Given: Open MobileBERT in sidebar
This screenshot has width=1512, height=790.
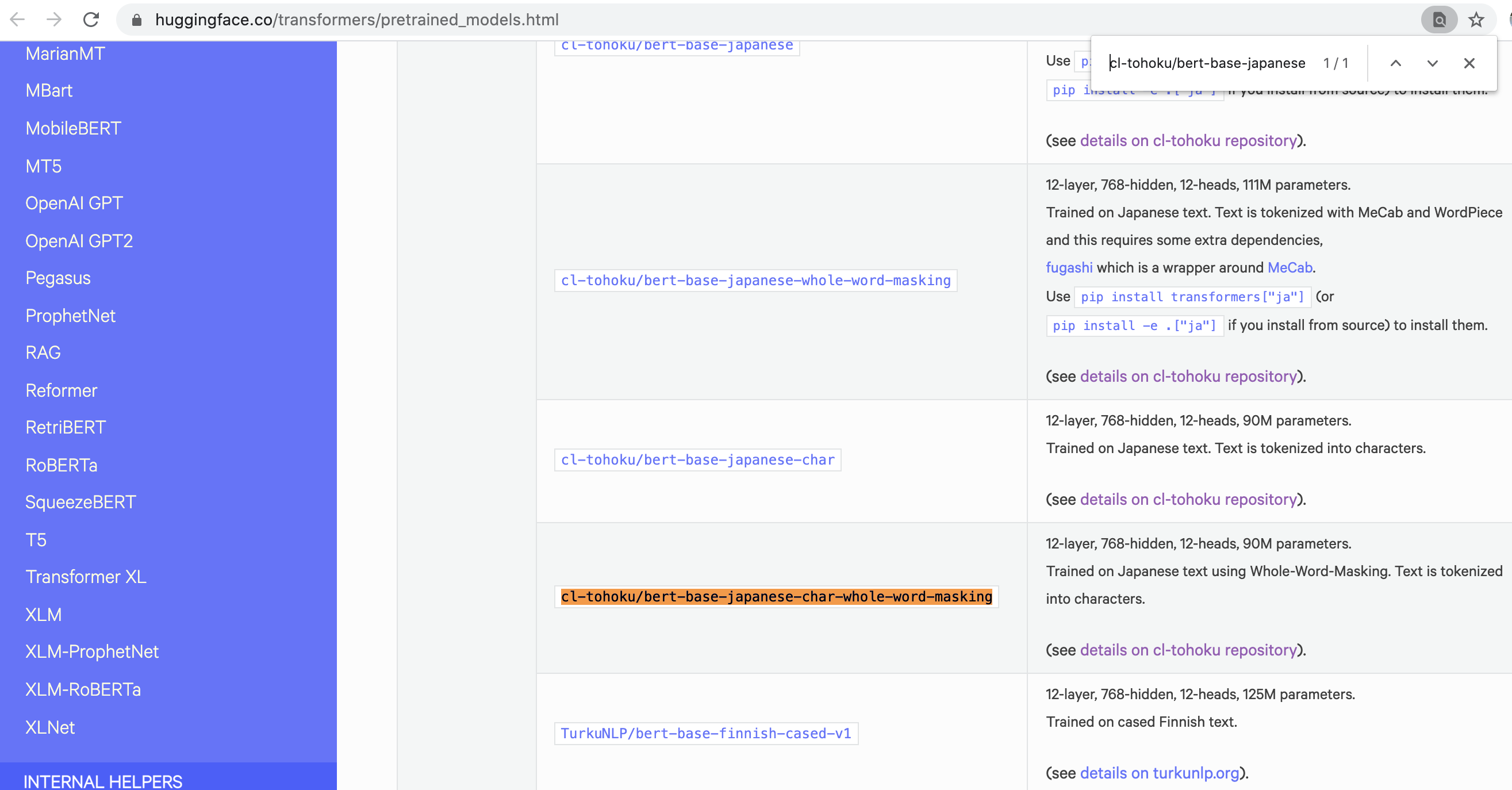Looking at the screenshot, I should tap(74, 128).
